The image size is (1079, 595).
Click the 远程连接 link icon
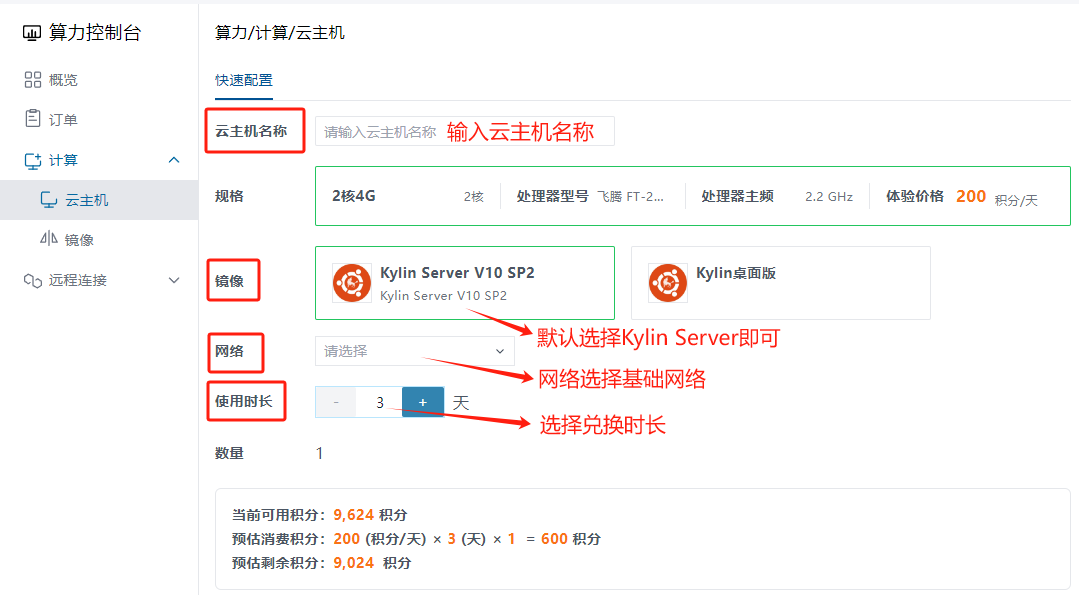[33, 281]
